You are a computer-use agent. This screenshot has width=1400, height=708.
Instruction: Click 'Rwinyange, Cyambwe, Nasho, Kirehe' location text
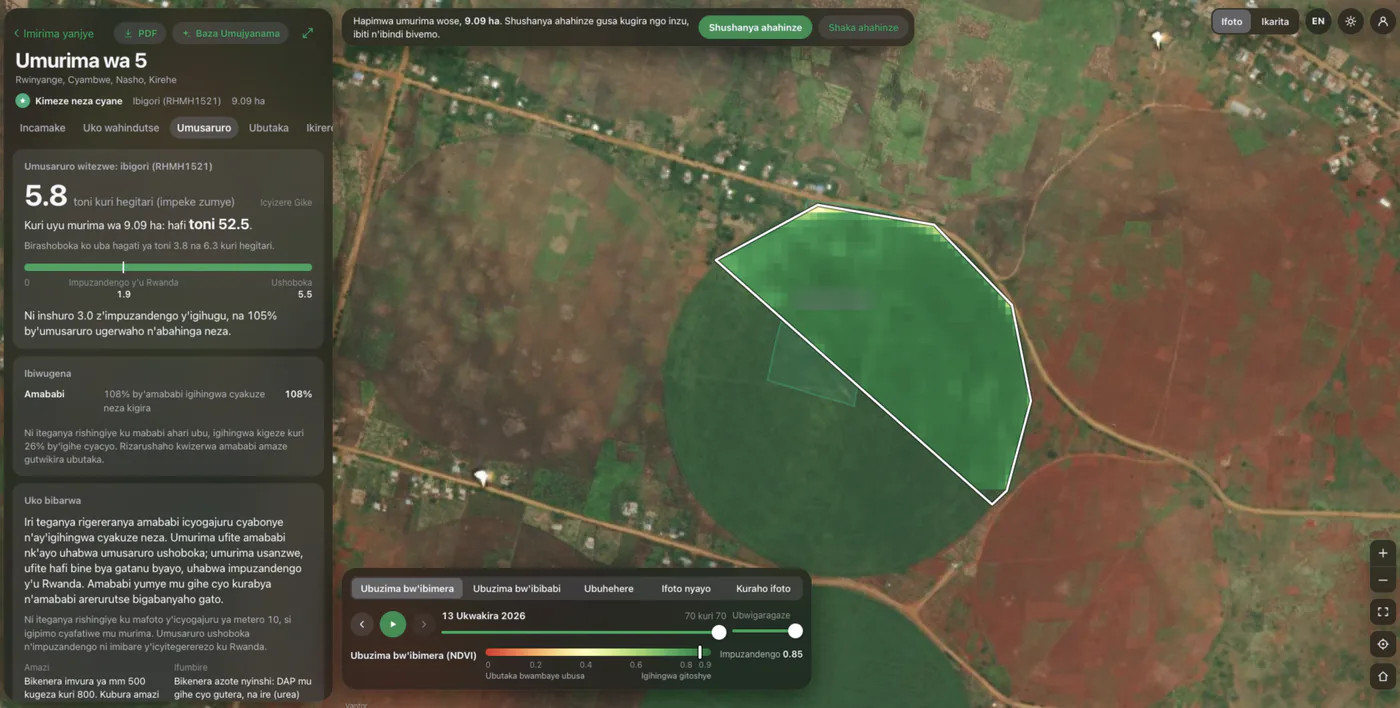coord(96,80)
